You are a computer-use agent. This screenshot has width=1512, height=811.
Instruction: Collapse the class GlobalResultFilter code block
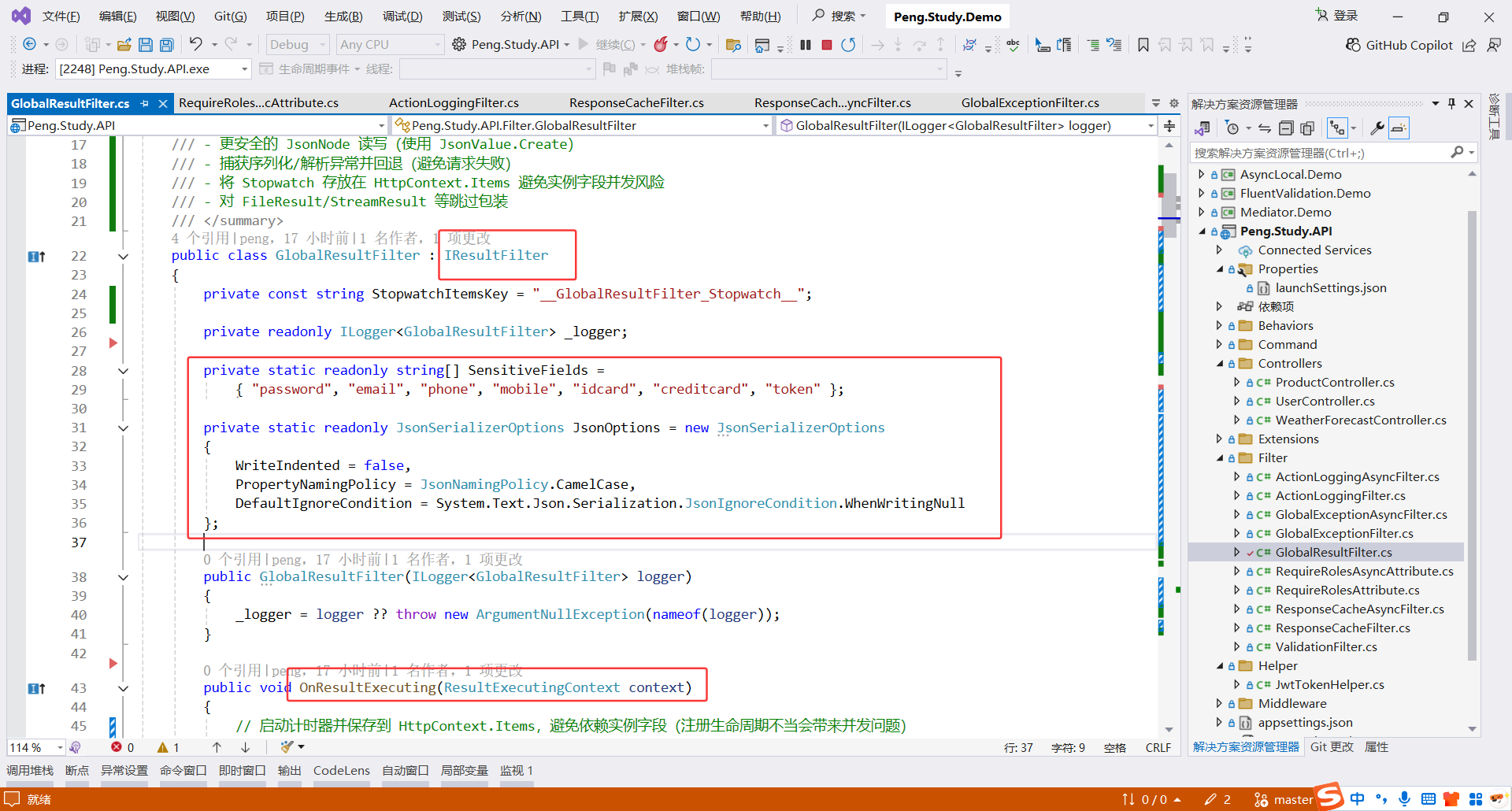tap(124, 257)
